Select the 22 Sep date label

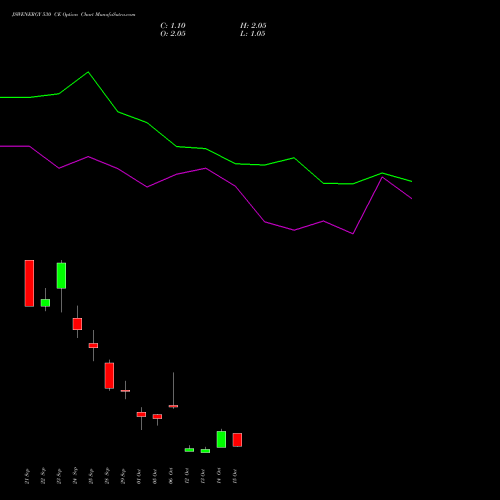click(43, 476)
